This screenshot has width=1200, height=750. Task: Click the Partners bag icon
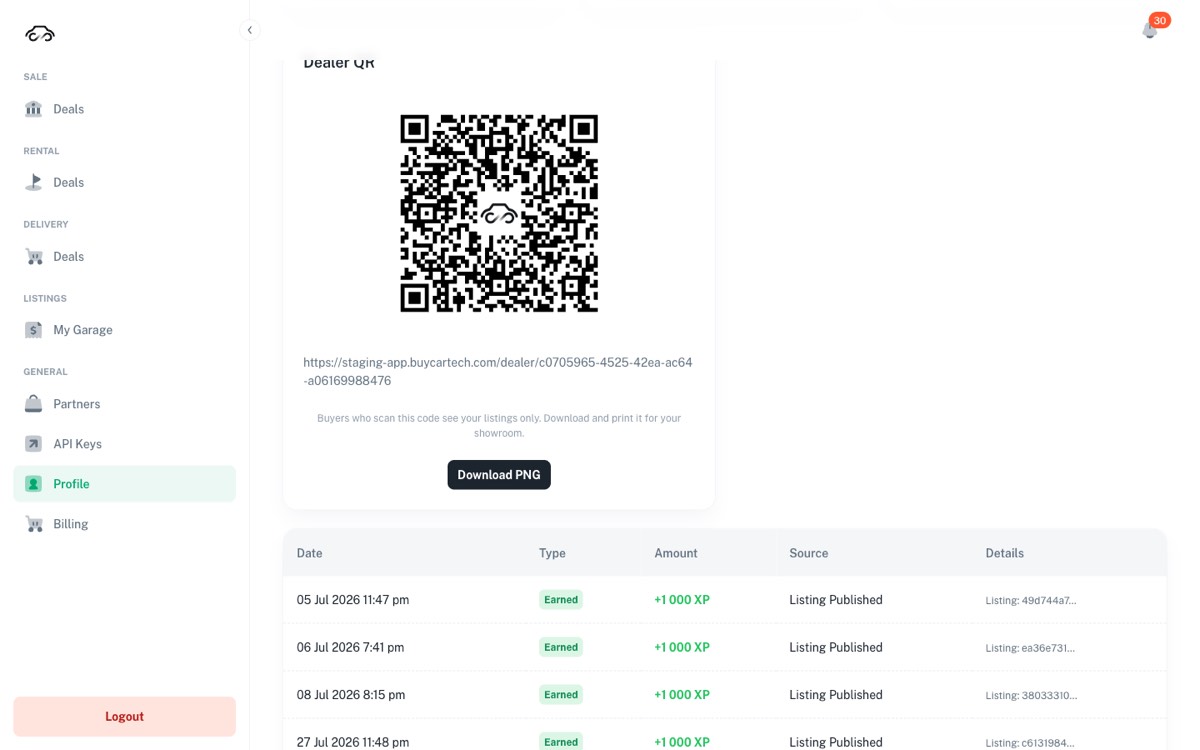tap(34, 404)
